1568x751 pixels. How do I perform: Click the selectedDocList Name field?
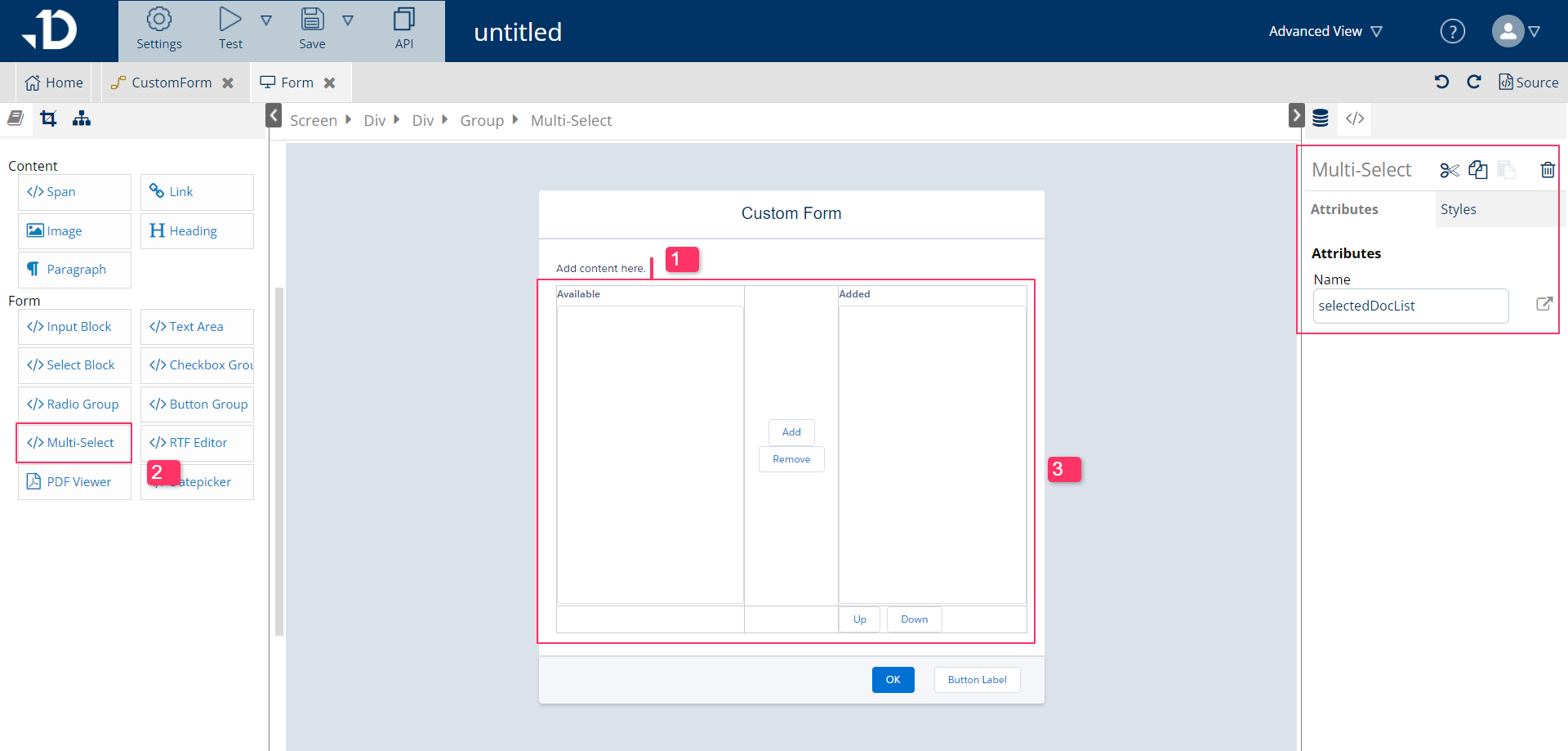[1410, 306]
